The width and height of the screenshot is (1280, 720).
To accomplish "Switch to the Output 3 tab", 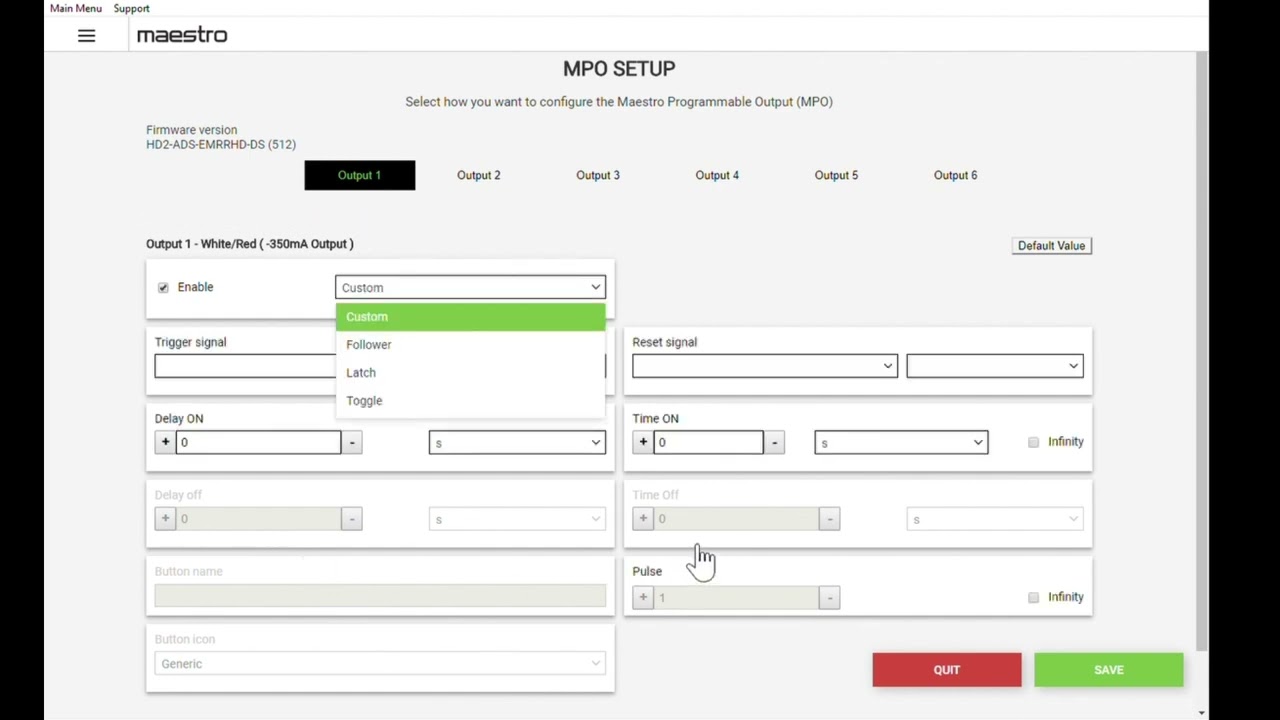I will (x=598, y=175).
